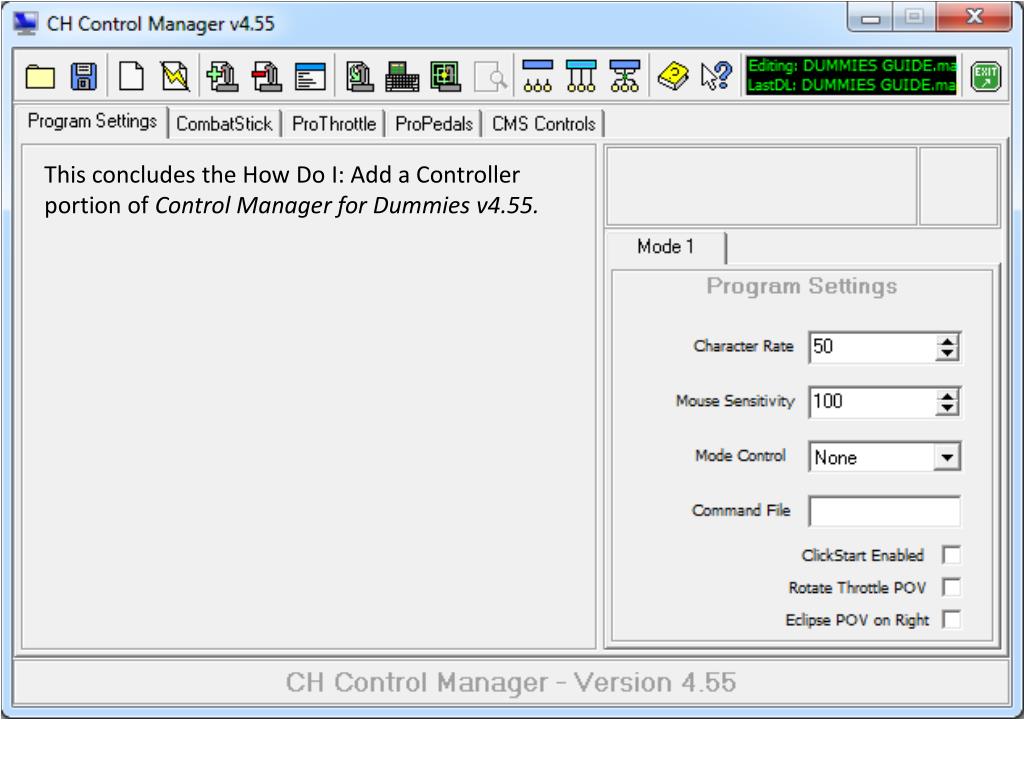Click the 'Program Settings' panel heading
The height and width of the screenshot is (768, 1024).
pos(801,287)
